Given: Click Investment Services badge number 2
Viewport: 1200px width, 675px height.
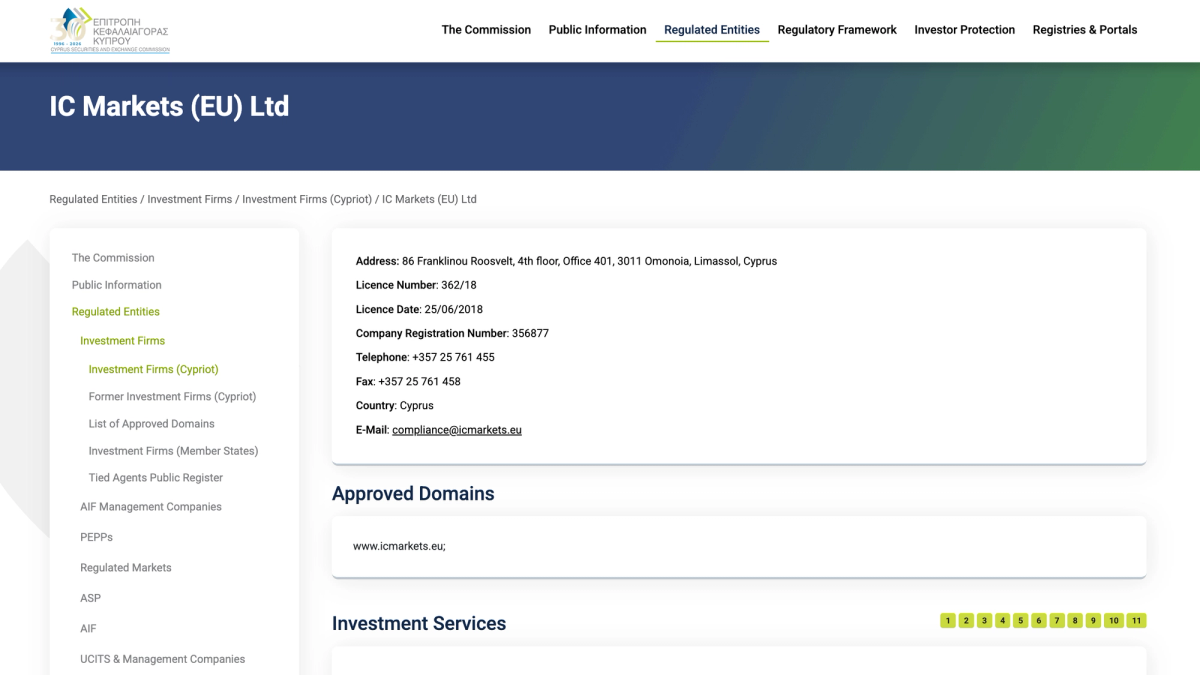Looking at the screenshot, I should coord(966,621).
